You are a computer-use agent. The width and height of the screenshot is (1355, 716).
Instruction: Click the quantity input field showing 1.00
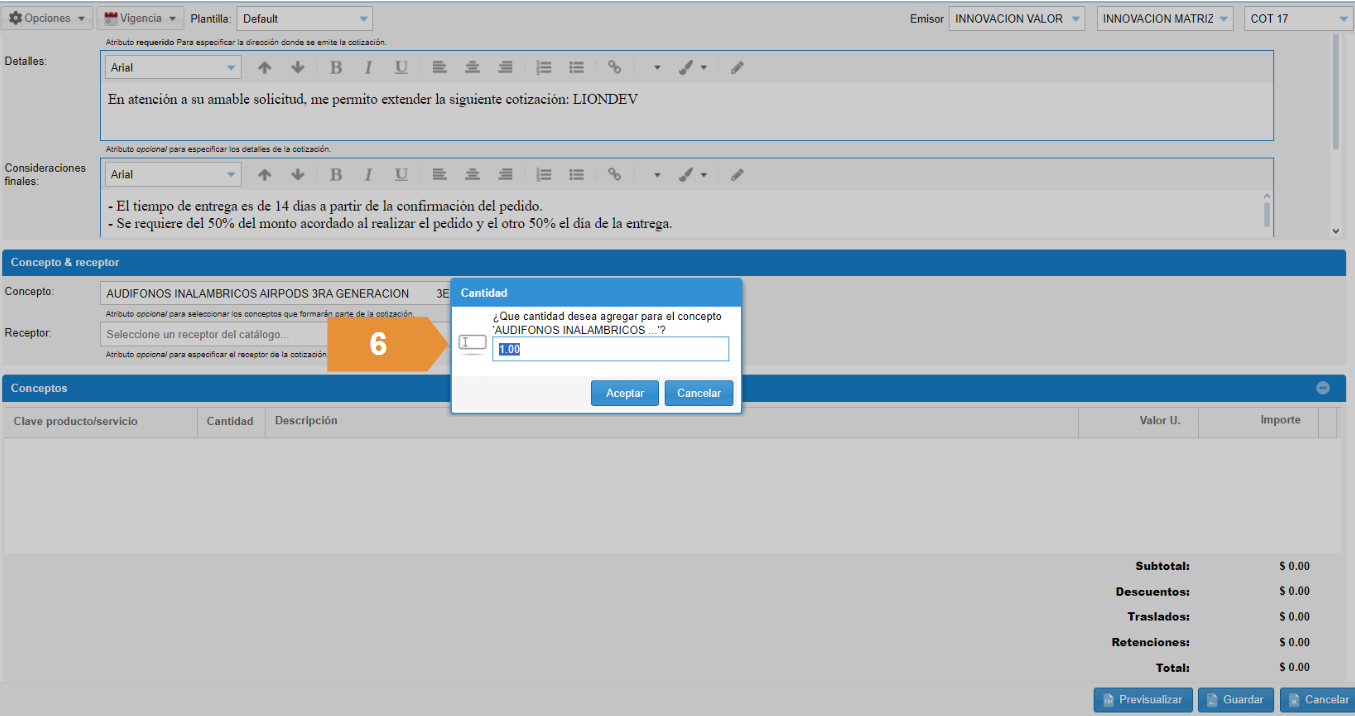(610, 349)
